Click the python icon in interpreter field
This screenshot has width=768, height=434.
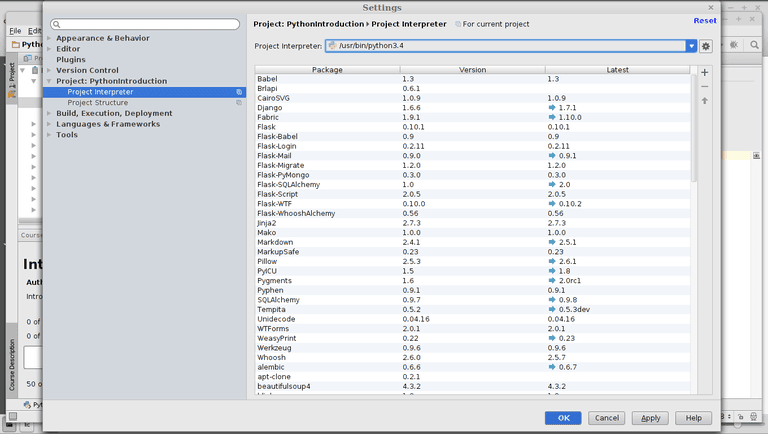pyautogui.click(x=333, y=46)
